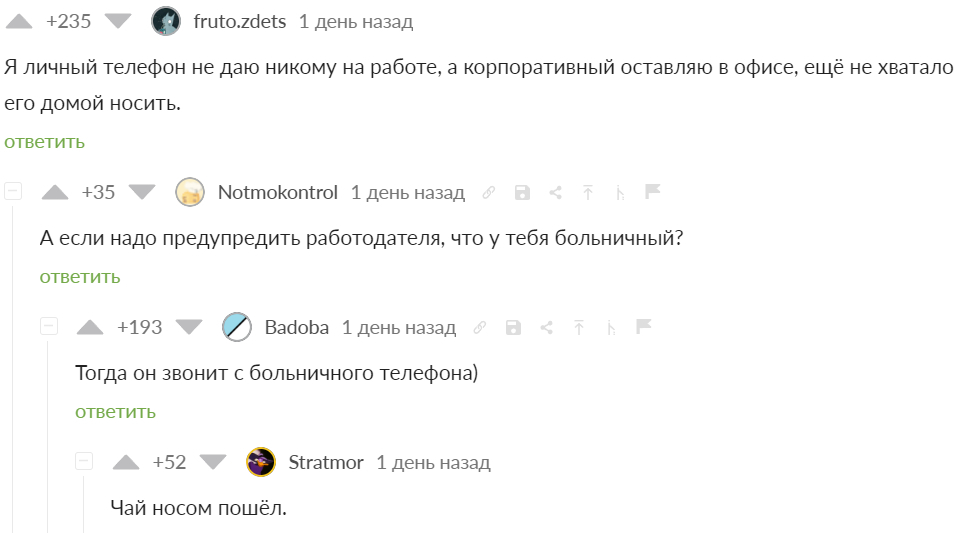Downvote Badoba's comment
970x533 pixels.
[189, 327]
